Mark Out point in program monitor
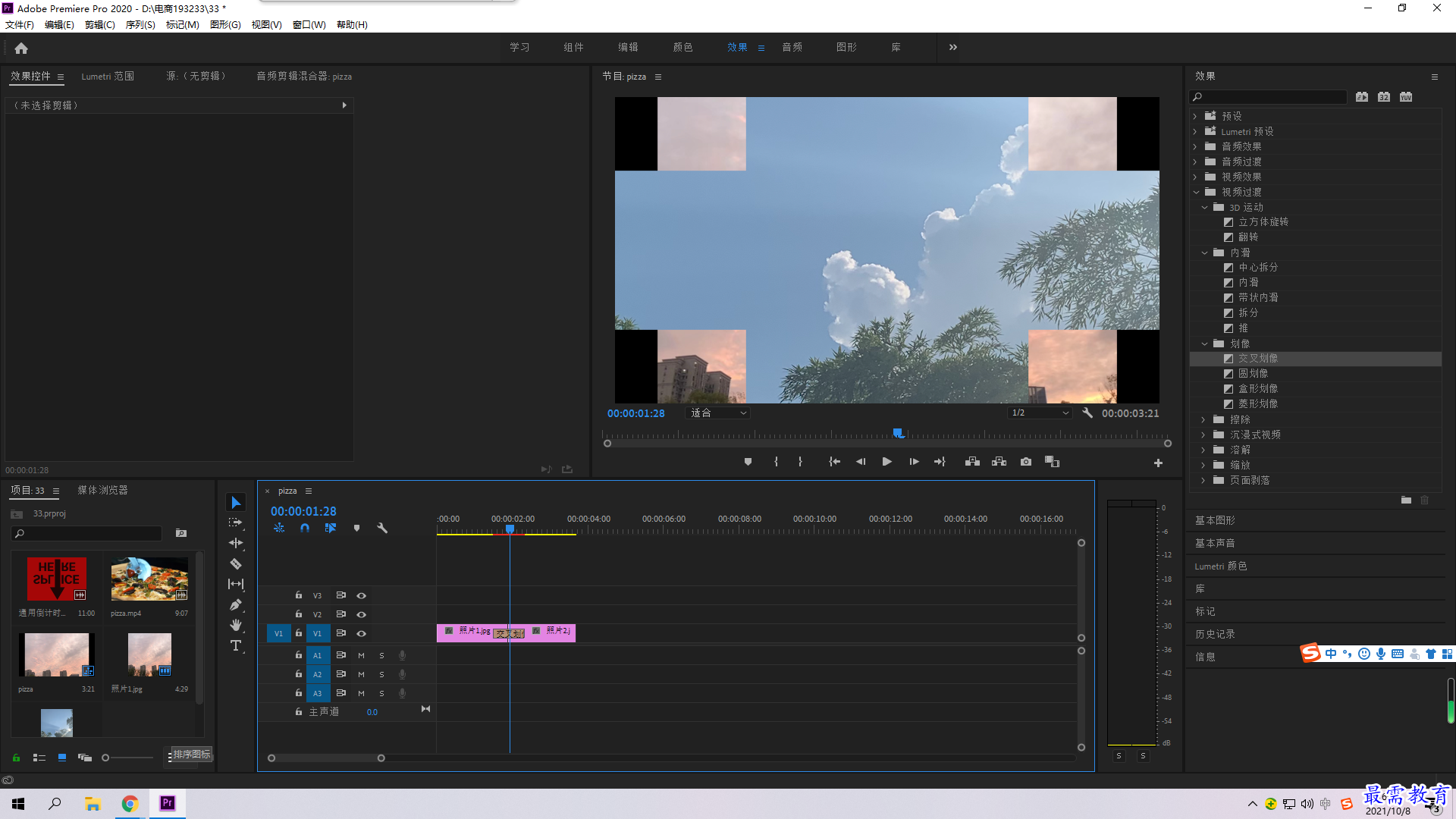 800,462
